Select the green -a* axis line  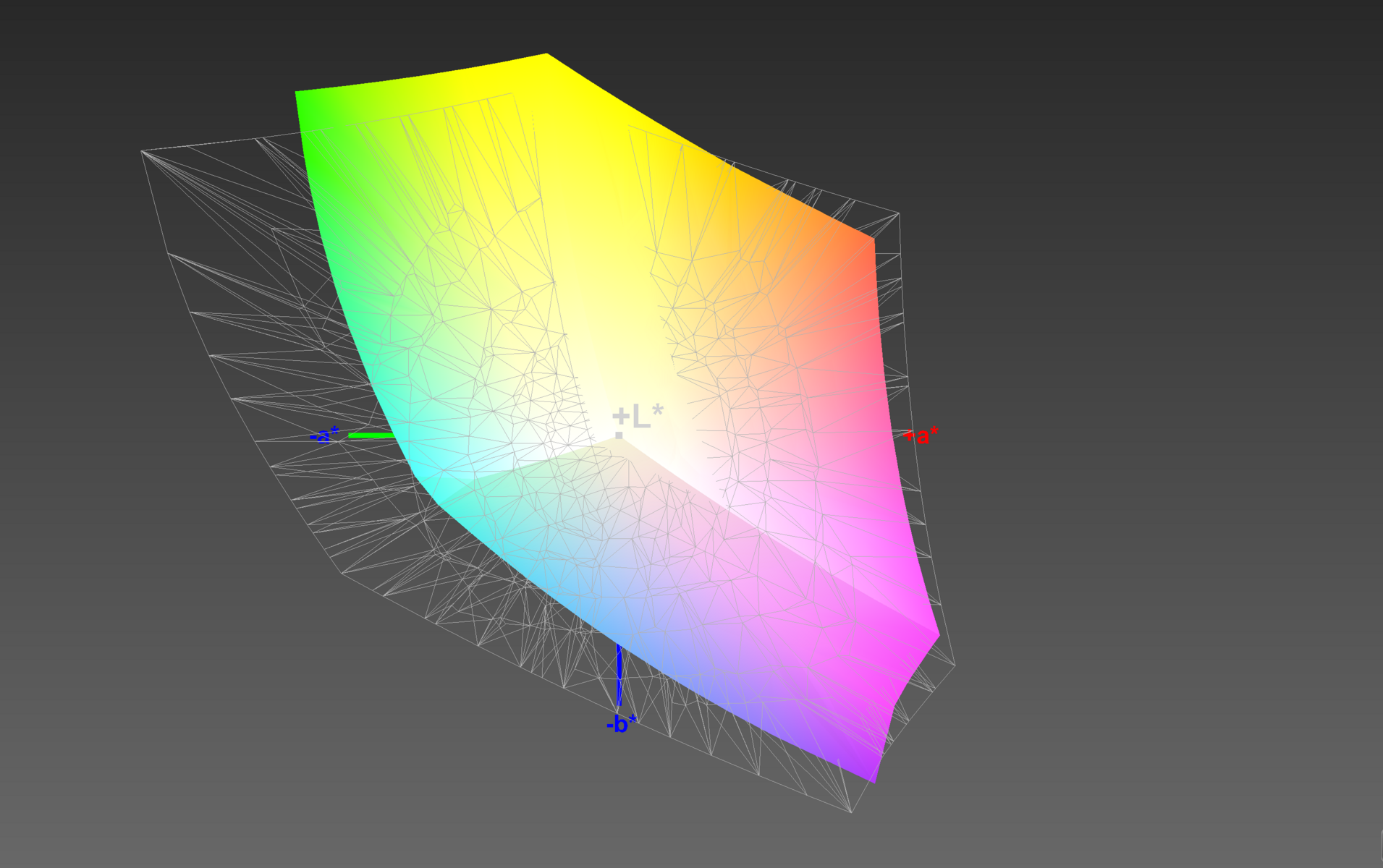coord(371,435)
